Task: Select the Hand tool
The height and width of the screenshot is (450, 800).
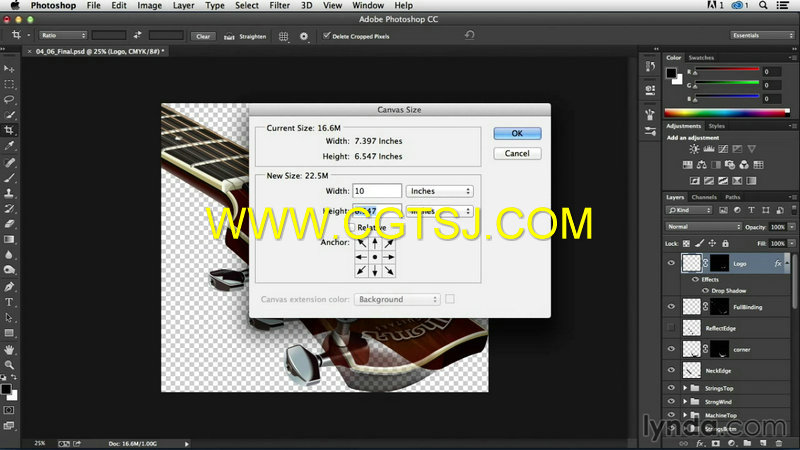Action: [9, 349]
